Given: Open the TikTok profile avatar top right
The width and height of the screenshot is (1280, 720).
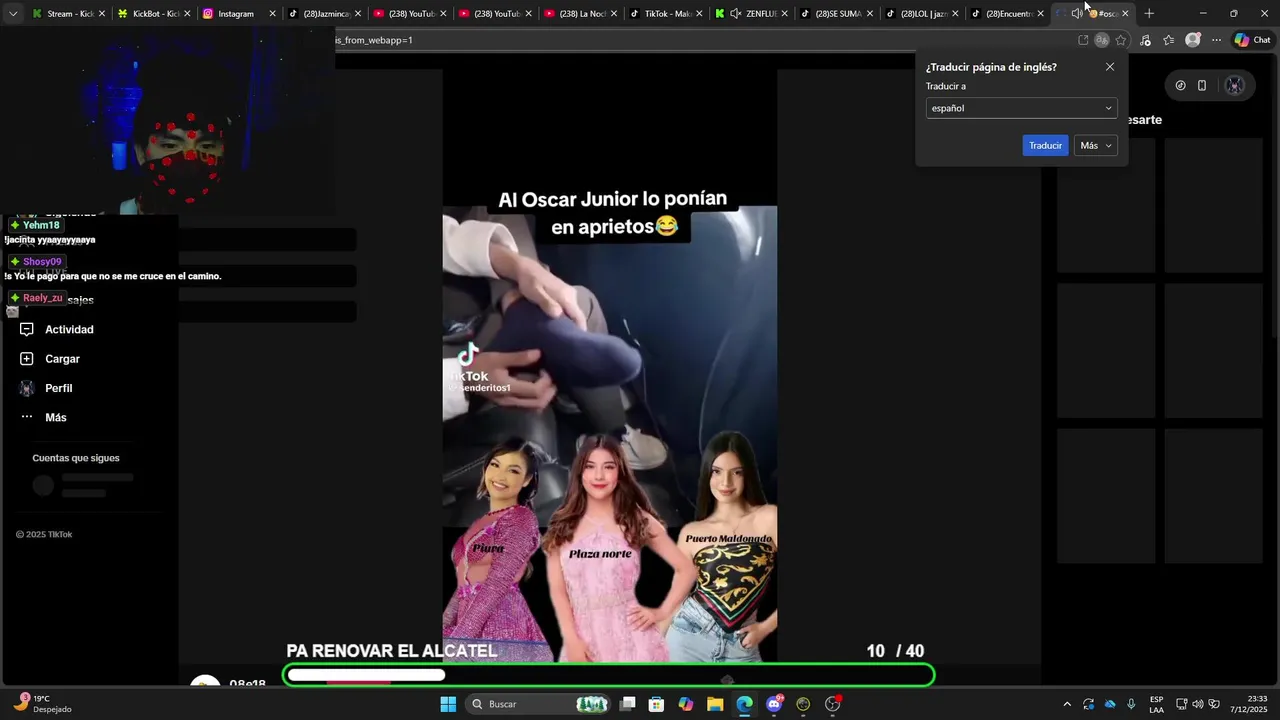Looking at the screenshot, I should pos(1235,85).
